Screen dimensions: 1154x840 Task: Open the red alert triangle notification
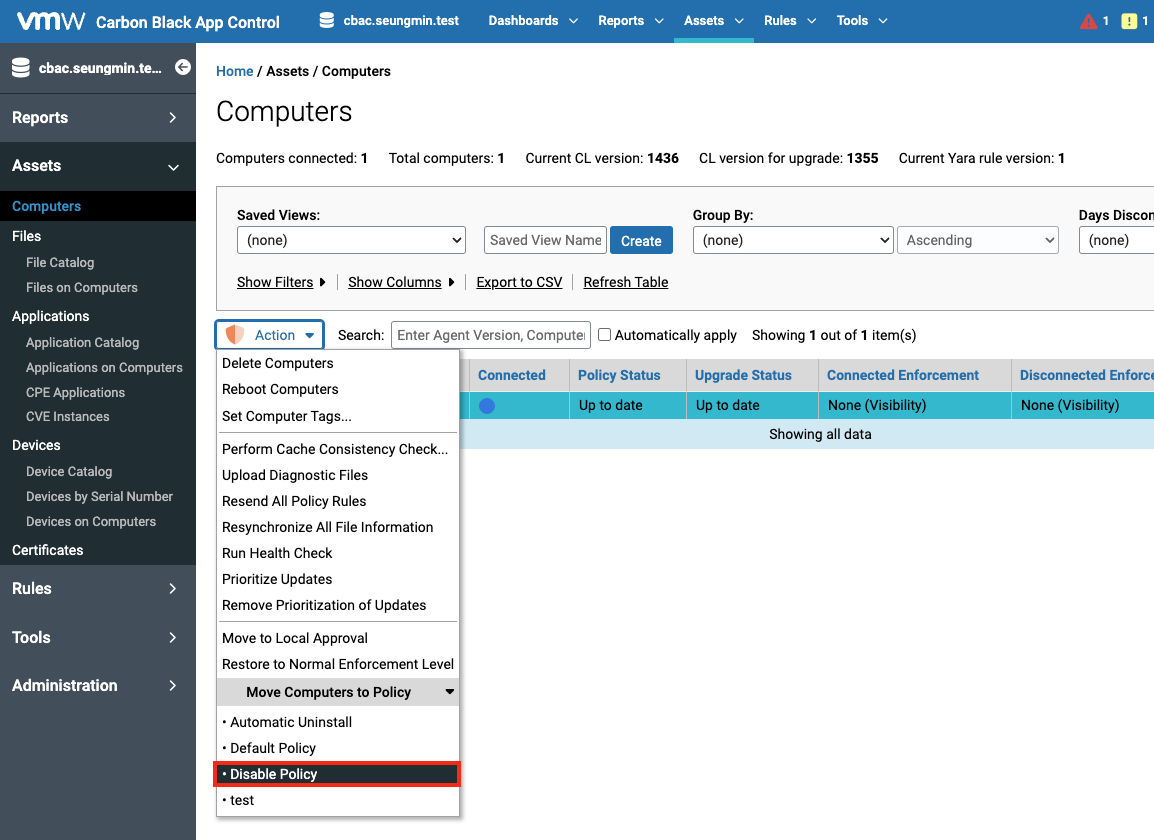coord(1088,21)
